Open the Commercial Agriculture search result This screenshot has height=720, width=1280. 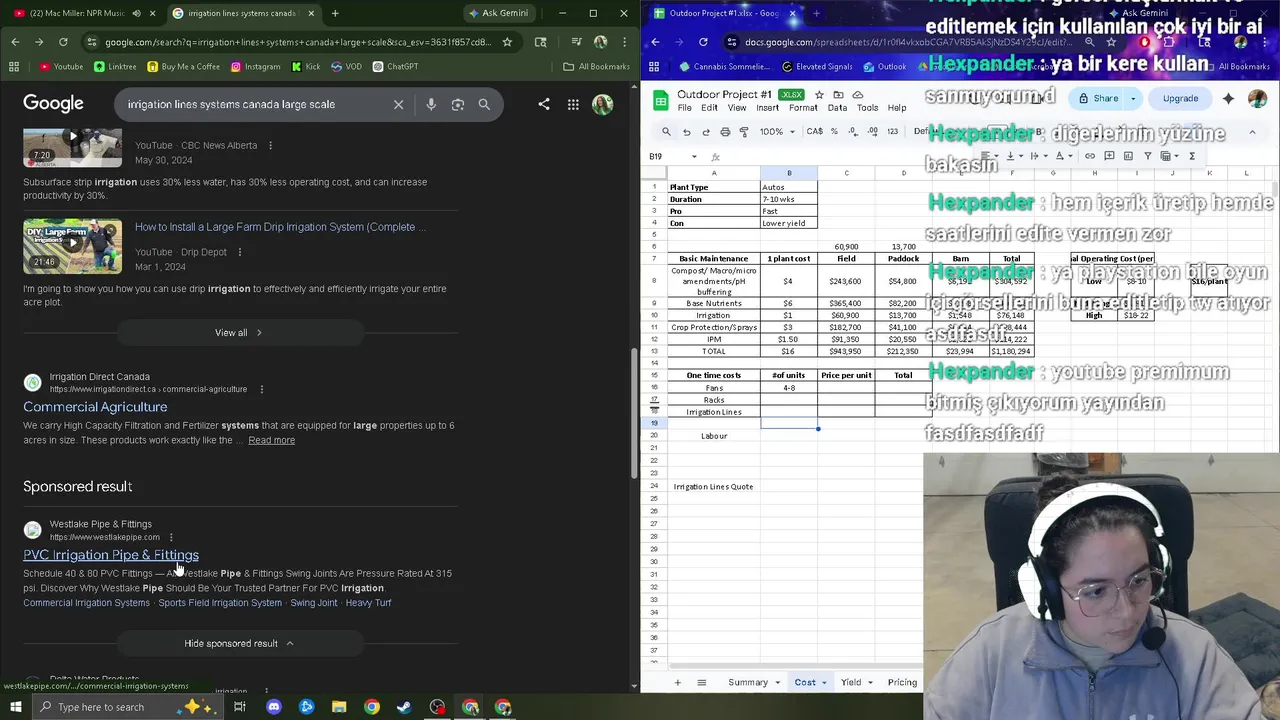click(x=95, y=407)
